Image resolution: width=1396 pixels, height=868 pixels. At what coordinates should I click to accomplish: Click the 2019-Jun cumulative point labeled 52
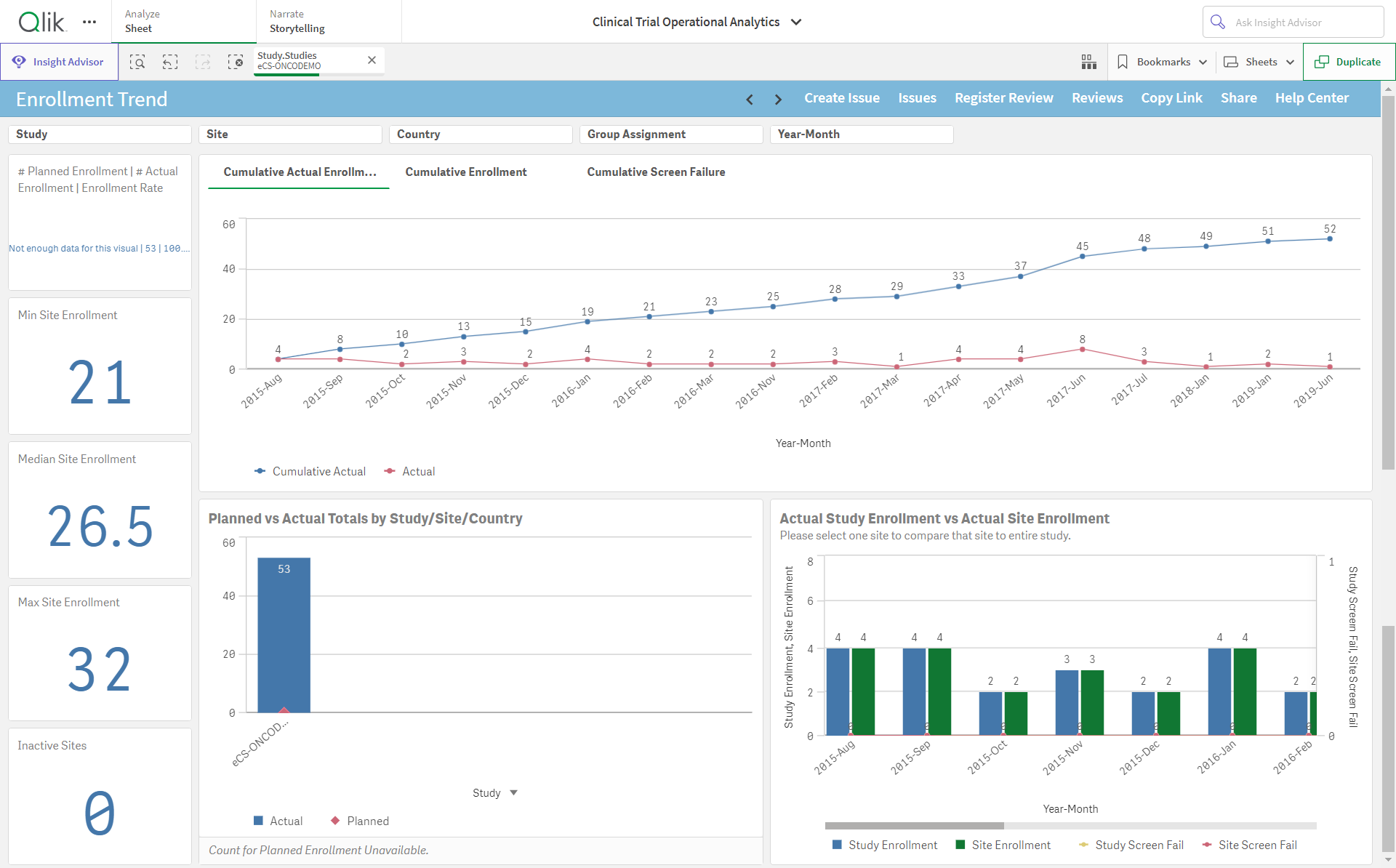pyautogui.click(x=1330, y=238)
